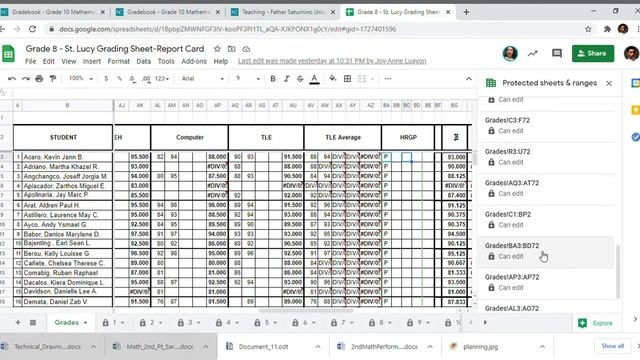The image size is (640, 360).
Task: Open the text color picker
Action: point(314,79)
